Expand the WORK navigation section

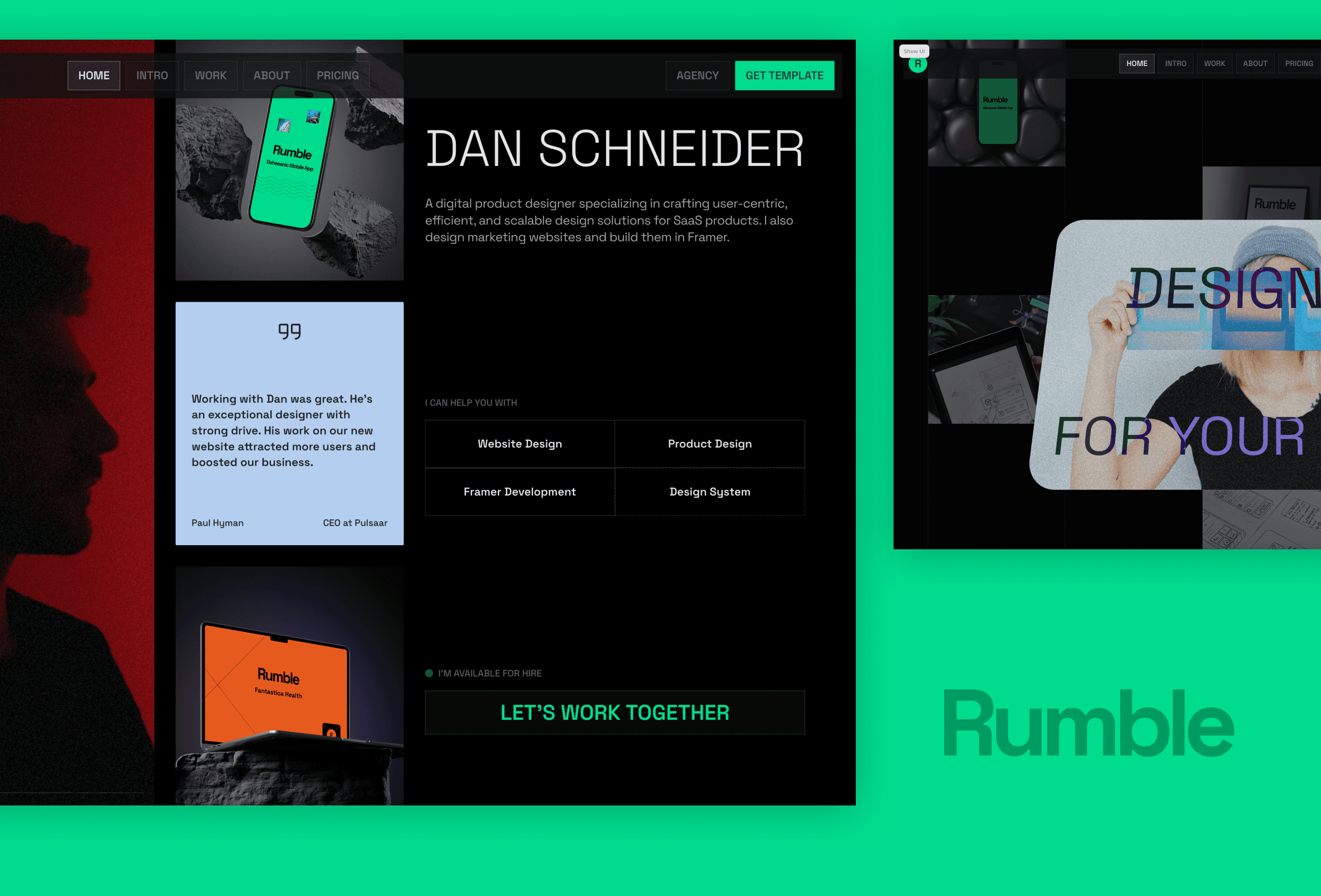210,75
